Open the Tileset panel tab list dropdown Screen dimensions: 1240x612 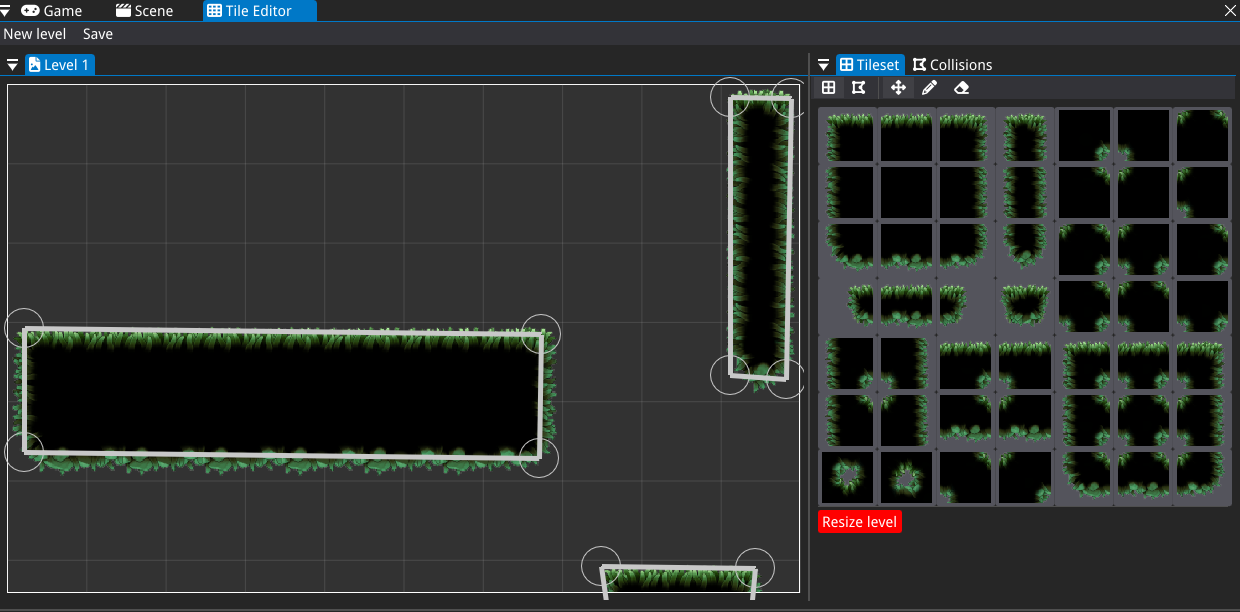pyautogui.click(x=823, y=65)
